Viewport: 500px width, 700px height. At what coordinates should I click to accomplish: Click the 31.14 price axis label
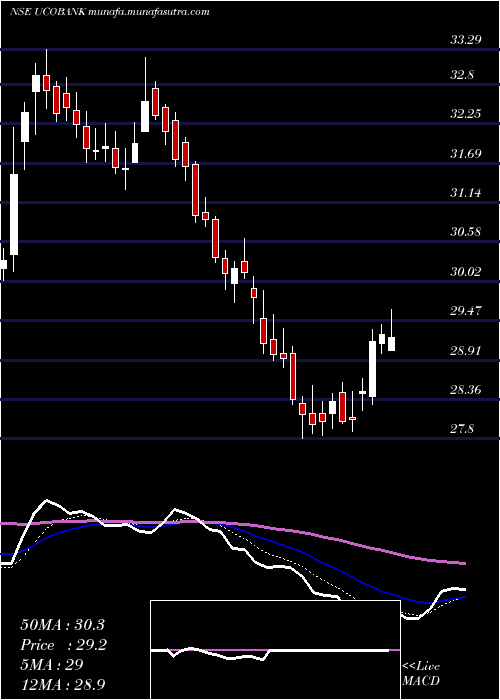[x=465, y=193]
